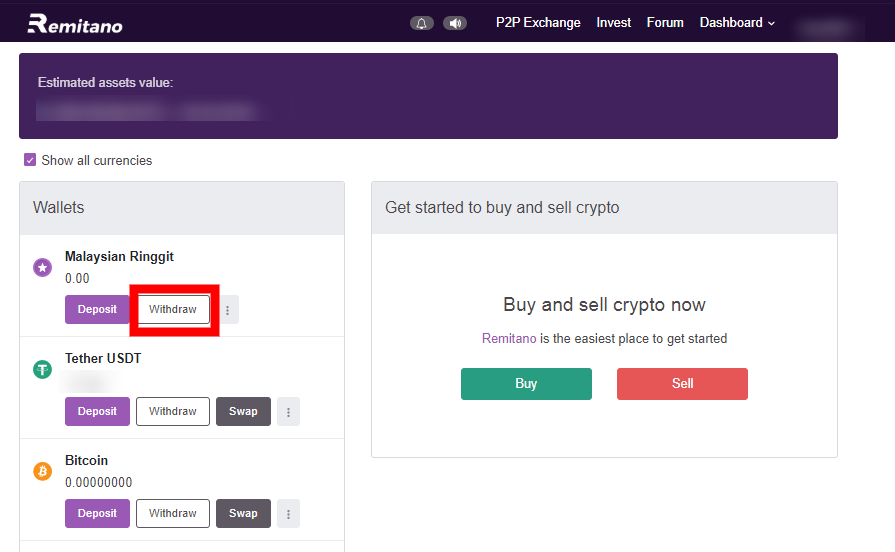Screen dimensions: 895x552
Task: Open more options for Malaysian Ringgit
Action: [x=227, y=310]
